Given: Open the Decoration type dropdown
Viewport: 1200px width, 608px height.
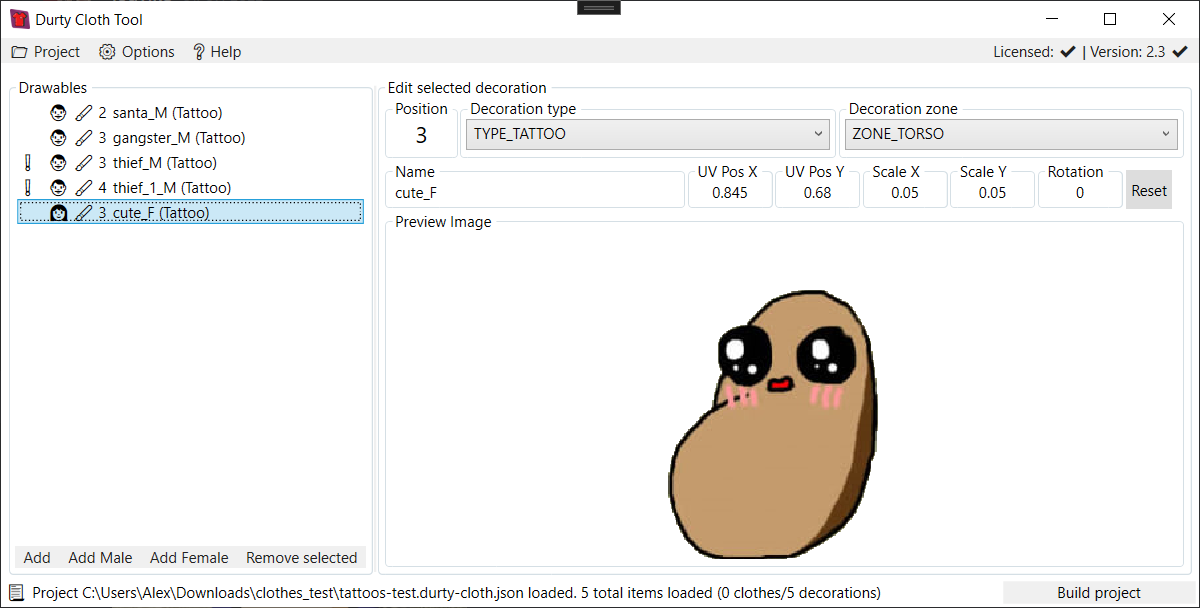Looking at the screenshot, I should pos(648,134).
